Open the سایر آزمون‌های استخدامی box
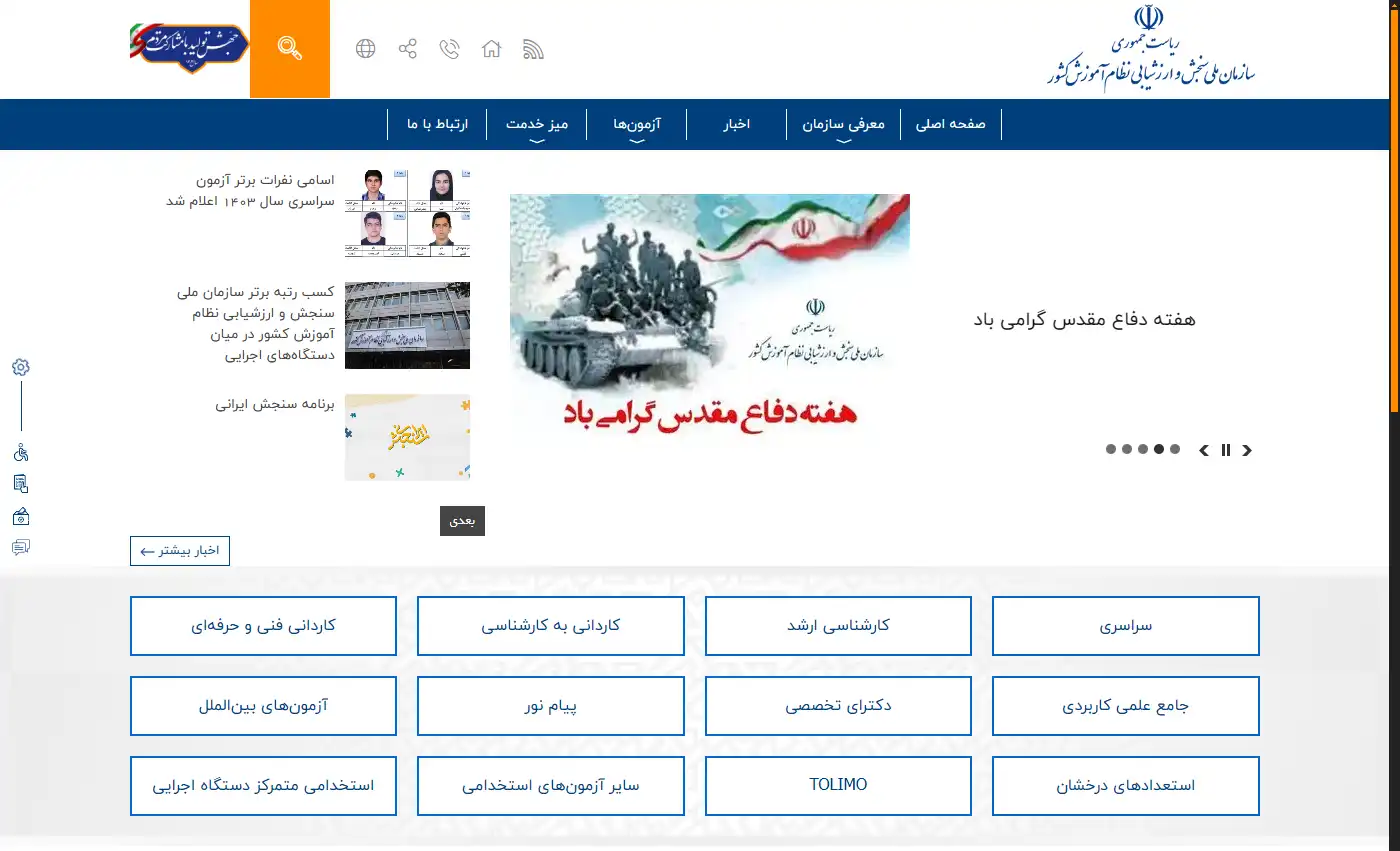 pyautogui.click(x=551, y=786)
